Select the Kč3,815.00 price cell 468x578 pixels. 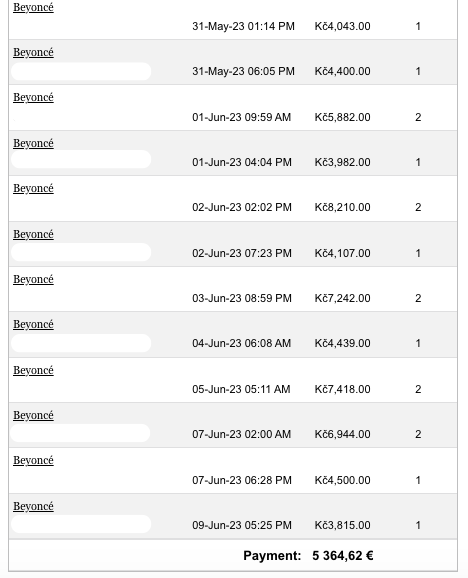pos(342,525)
